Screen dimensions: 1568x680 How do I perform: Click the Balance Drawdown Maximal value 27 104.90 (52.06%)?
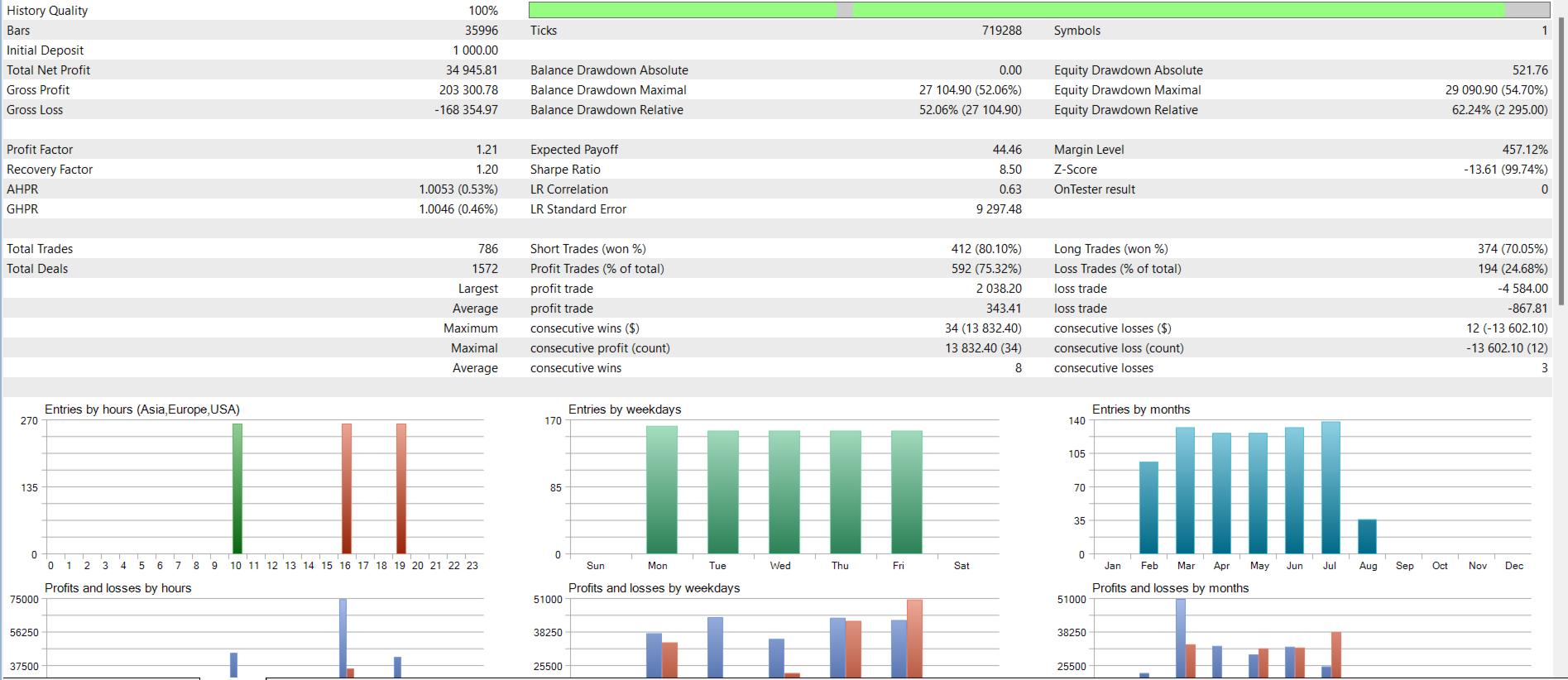tap(971, 90)
